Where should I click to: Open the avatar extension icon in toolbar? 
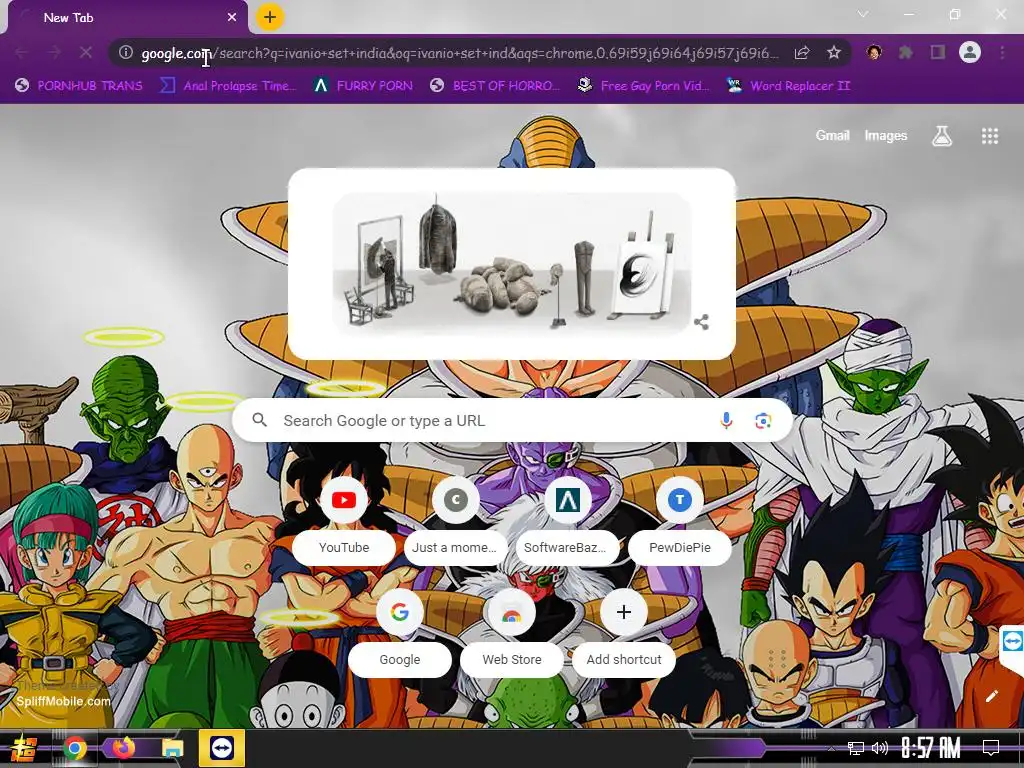pos(874,52)
